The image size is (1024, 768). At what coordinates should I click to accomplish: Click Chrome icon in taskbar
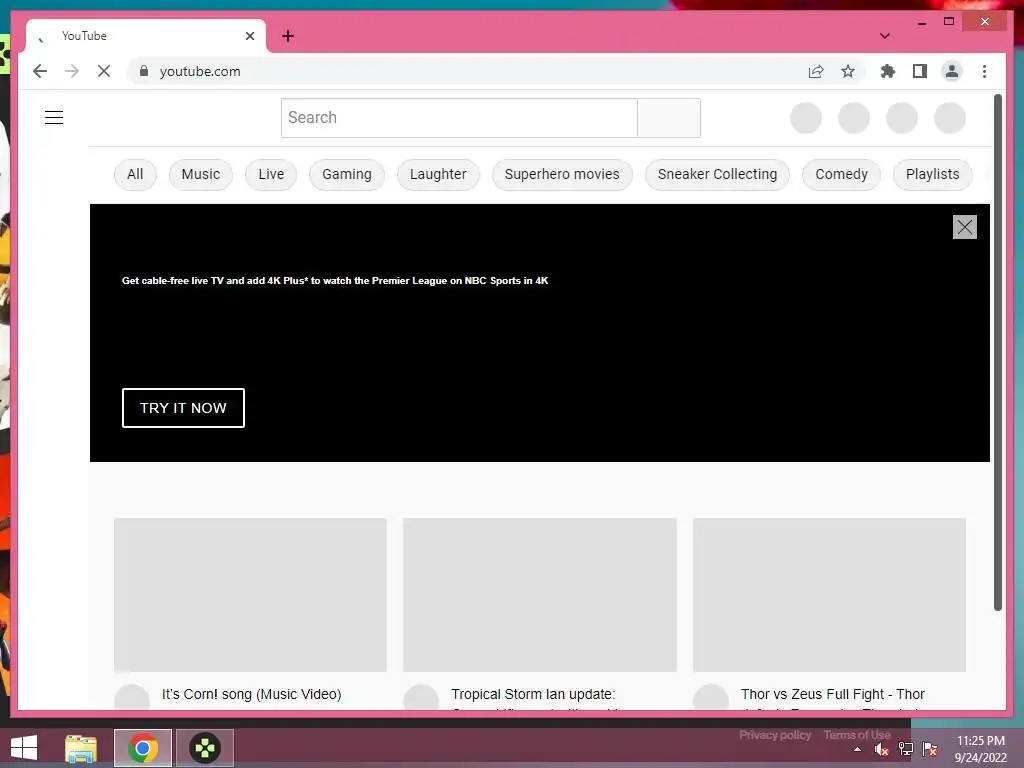coord(143,748)
